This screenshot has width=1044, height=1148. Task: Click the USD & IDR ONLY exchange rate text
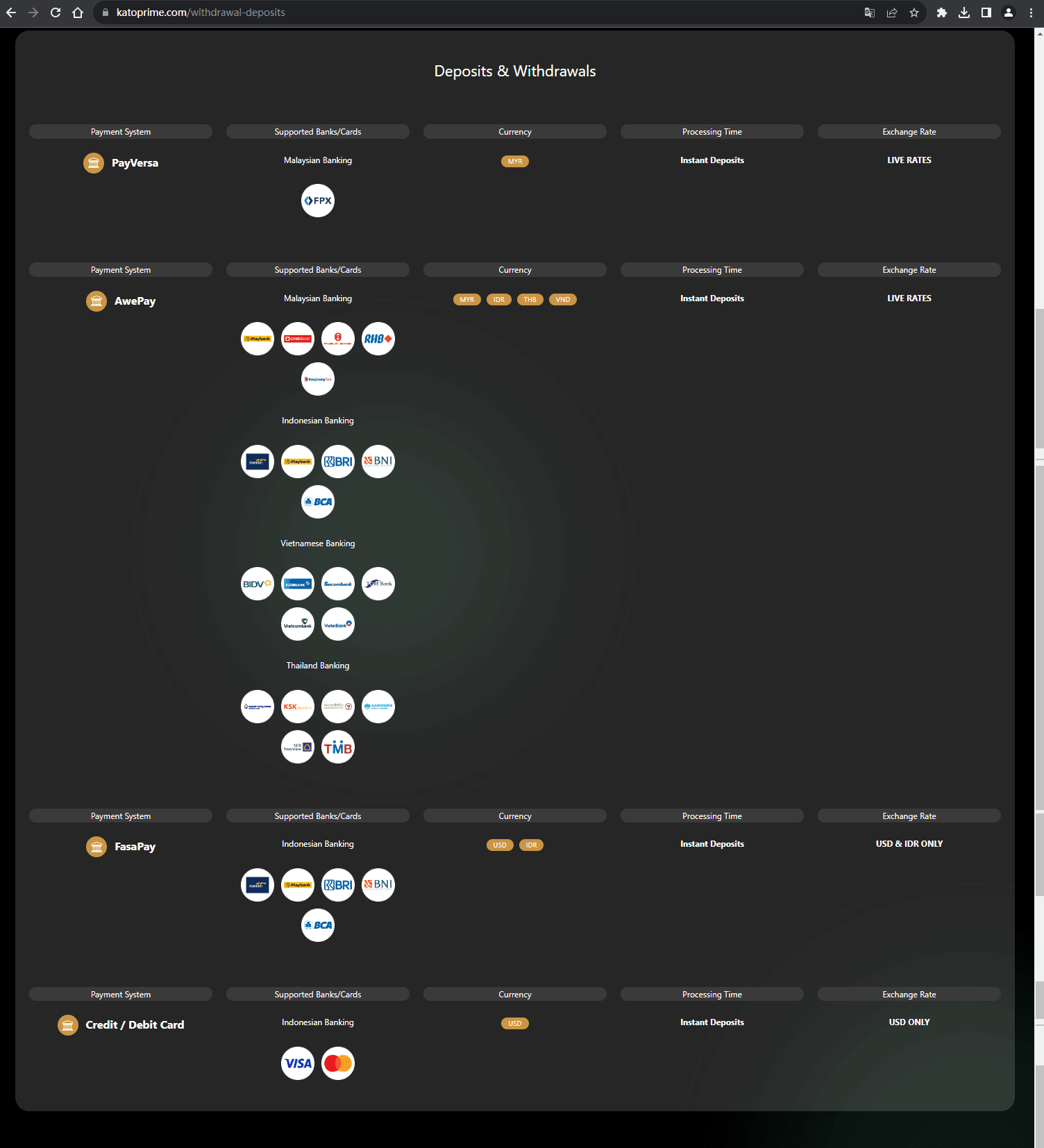[x=909, y=844]
